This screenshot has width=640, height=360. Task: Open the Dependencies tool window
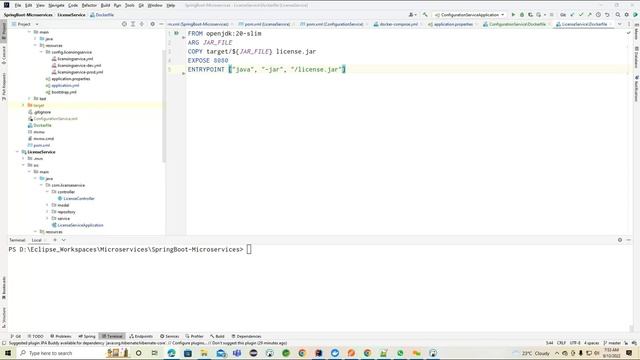246,336
